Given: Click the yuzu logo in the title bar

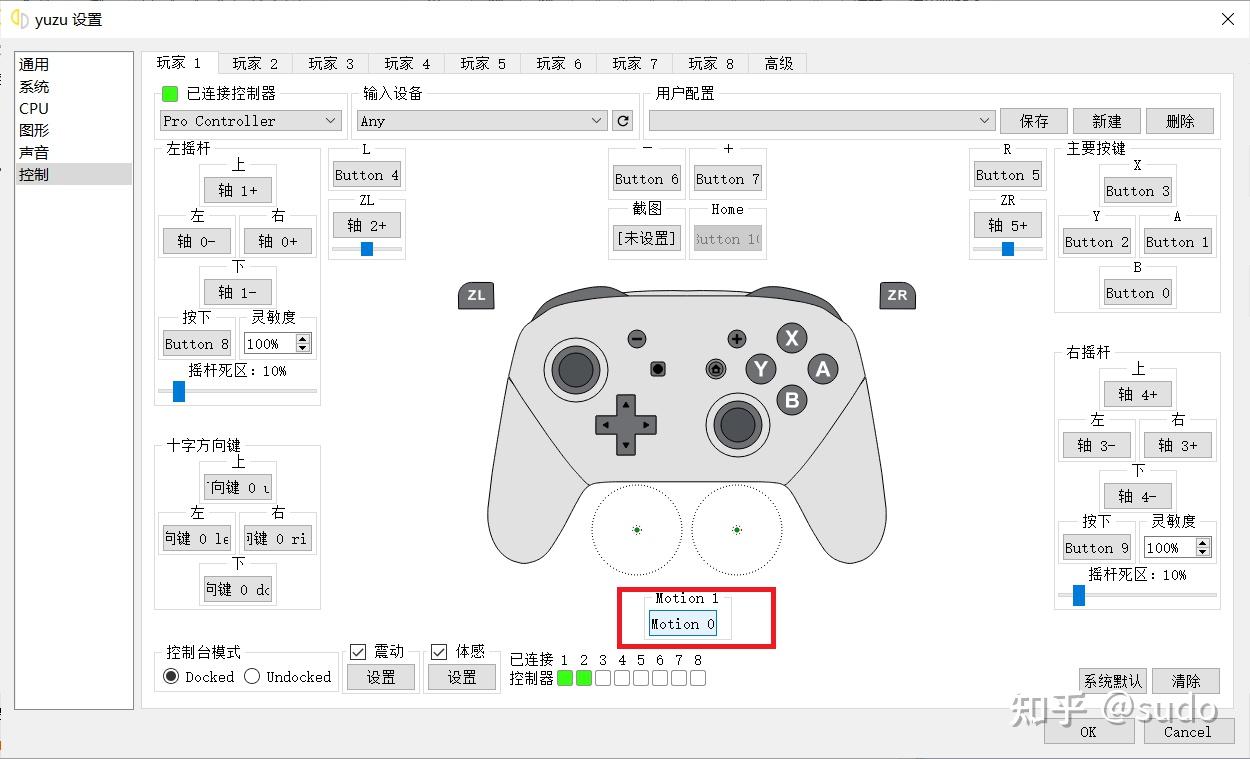Looking at the screenshot, I should pyautogui.click(x=18, y=18).
